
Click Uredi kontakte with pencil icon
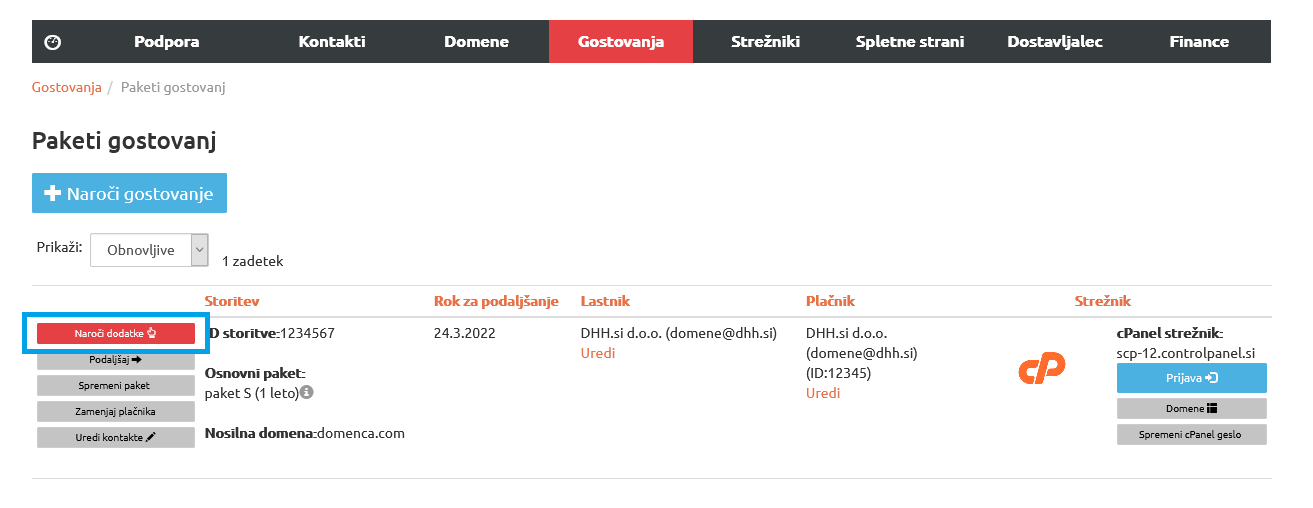[116, 437]
